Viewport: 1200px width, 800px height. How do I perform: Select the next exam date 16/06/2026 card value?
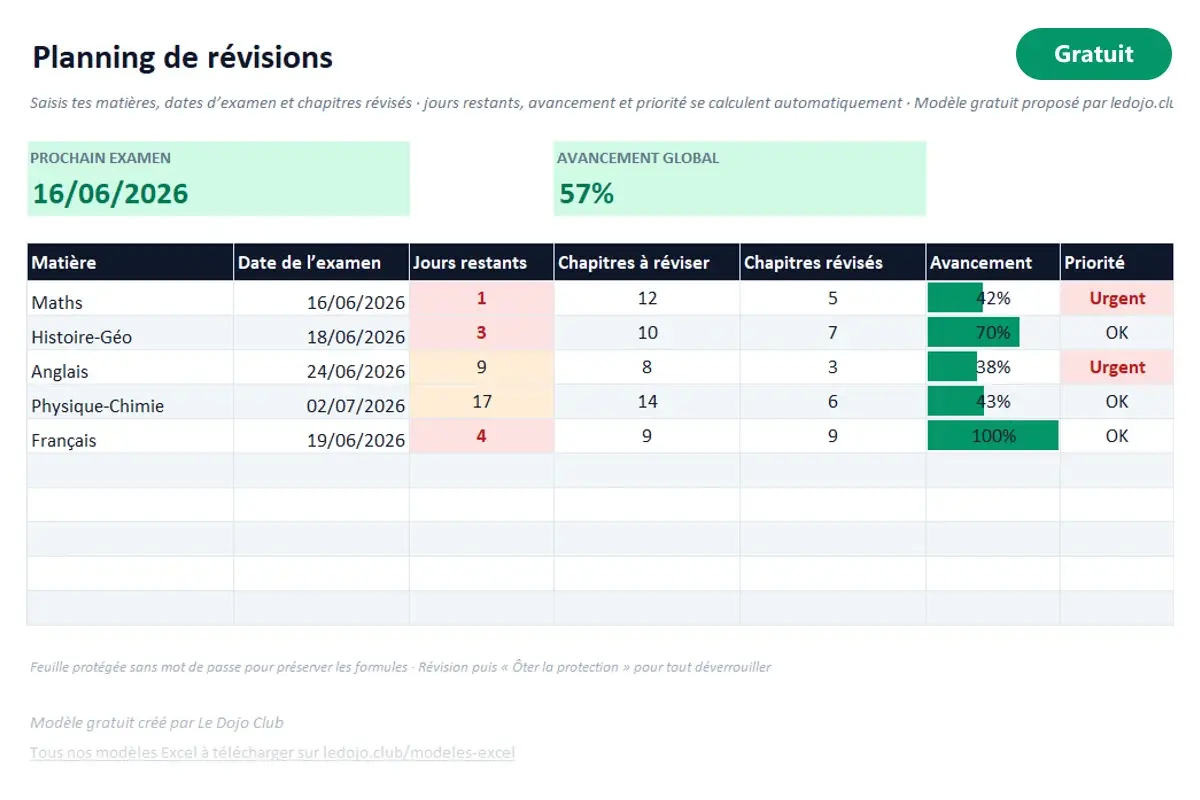110,193
